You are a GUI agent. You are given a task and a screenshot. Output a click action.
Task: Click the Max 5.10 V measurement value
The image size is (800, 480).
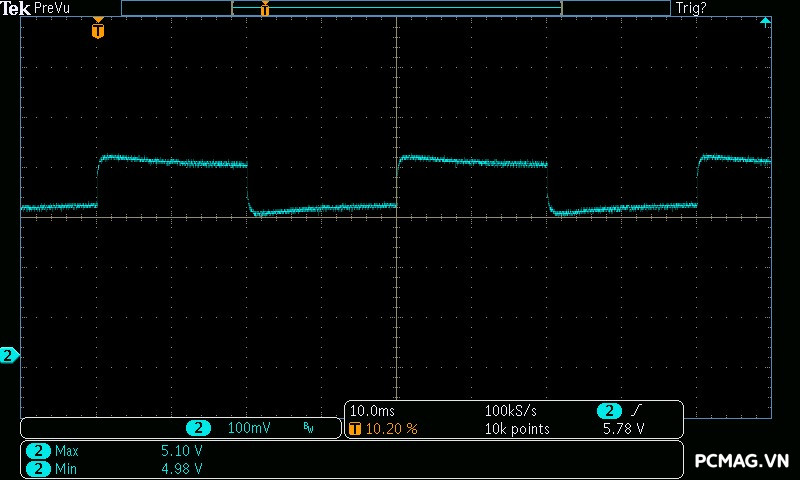[x=181, y=451]
